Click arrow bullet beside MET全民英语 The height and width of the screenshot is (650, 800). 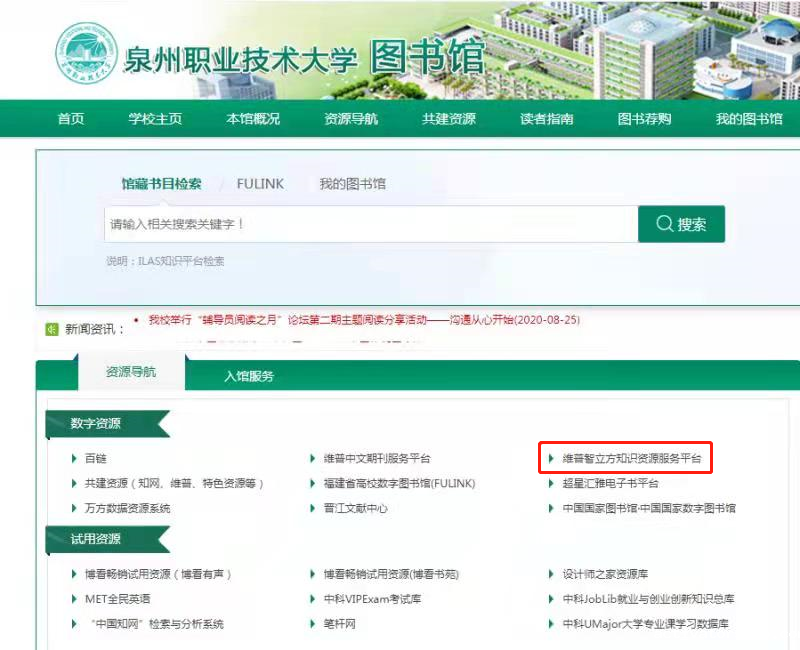pyautogui.click(x=74, y=599)
